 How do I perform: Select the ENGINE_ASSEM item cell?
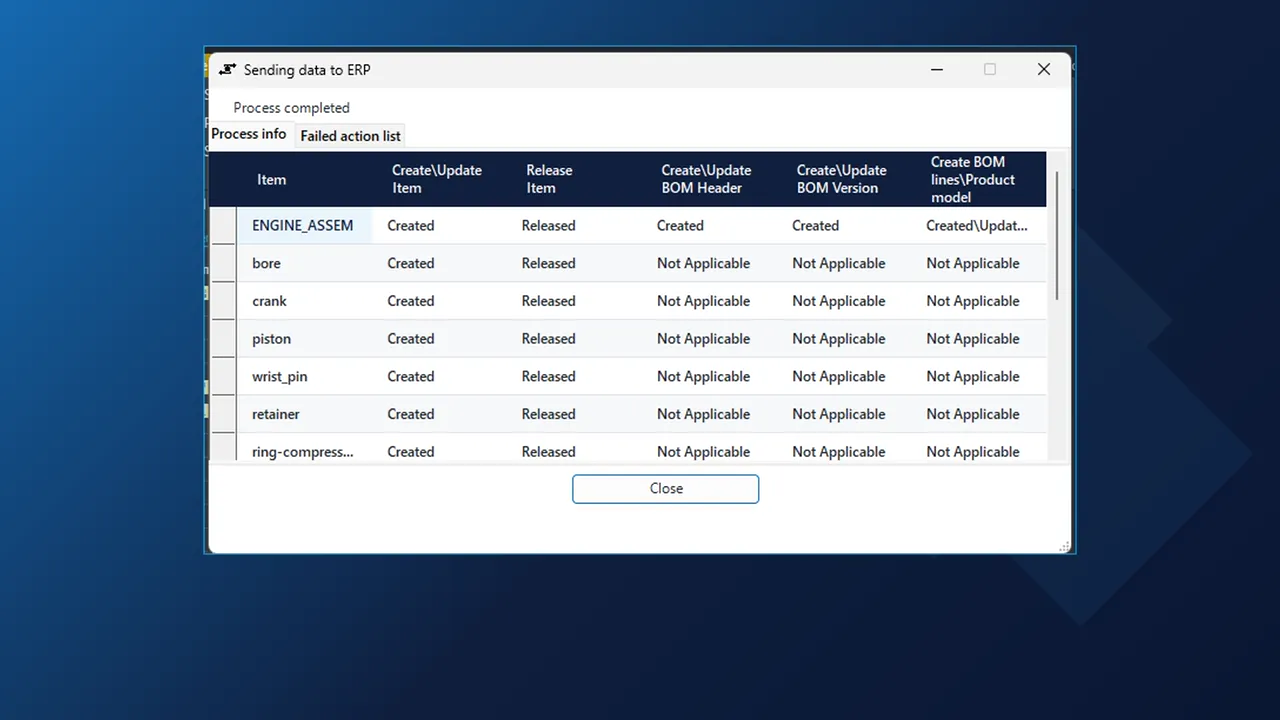(x=304, y=226)
